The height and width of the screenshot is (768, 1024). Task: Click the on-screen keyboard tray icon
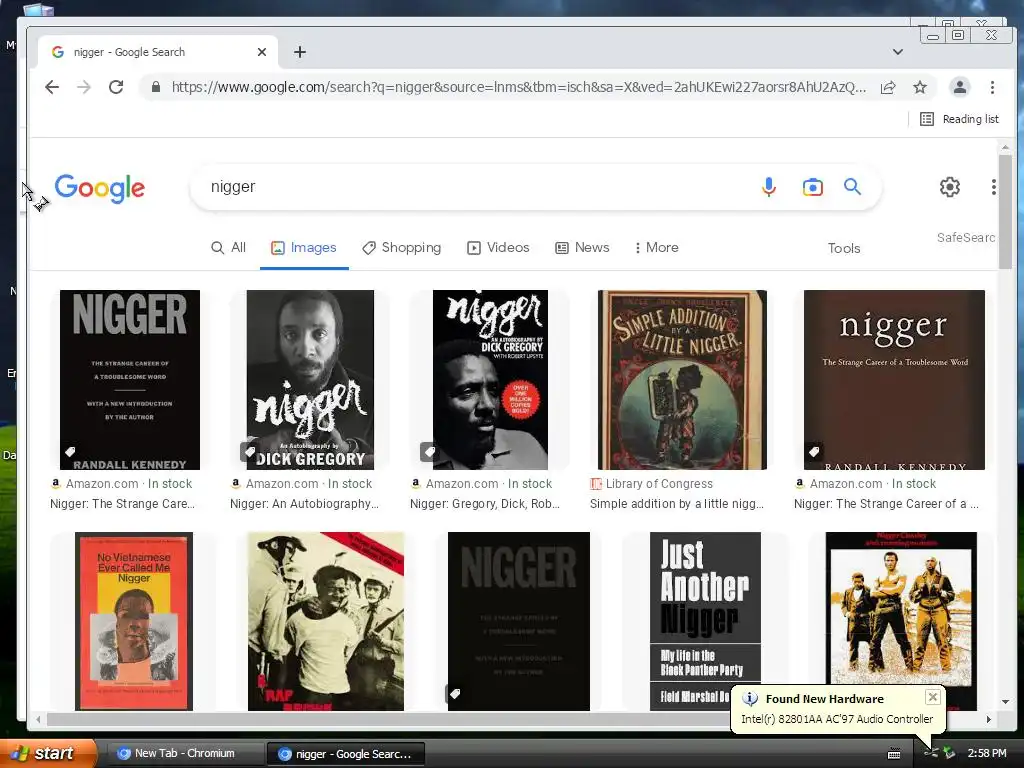(x=894, y=754)
